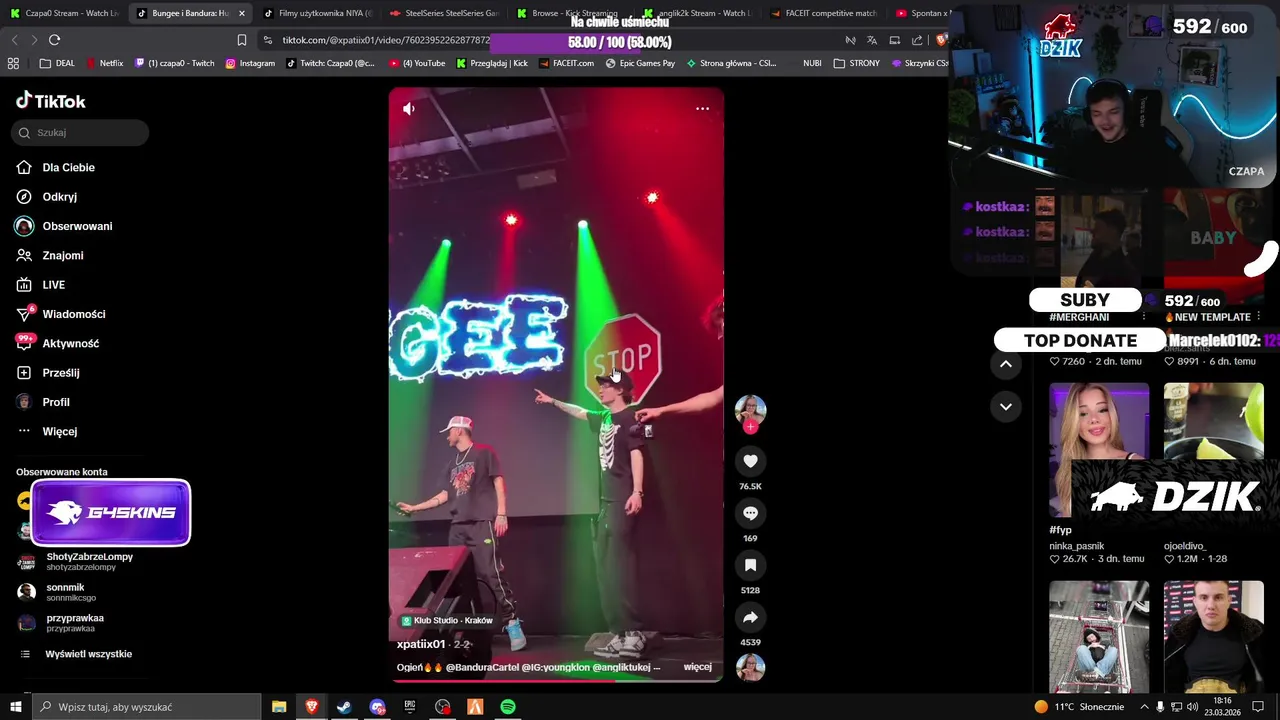Switch to SteelSeries tab
The width and height of the screenshot is (1280, 720).
445,13
